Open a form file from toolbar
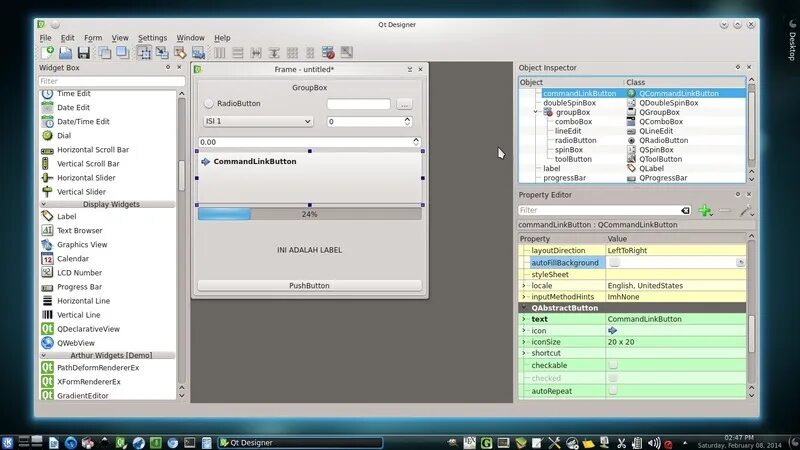The height and width of the screenshot is (450, 800). click(65, 52)
